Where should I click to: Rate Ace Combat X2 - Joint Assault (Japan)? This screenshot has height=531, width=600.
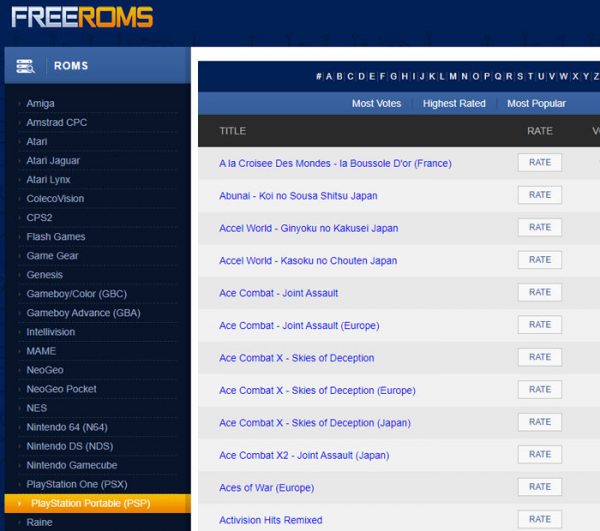pyautogui.click(x=540, y=454)
